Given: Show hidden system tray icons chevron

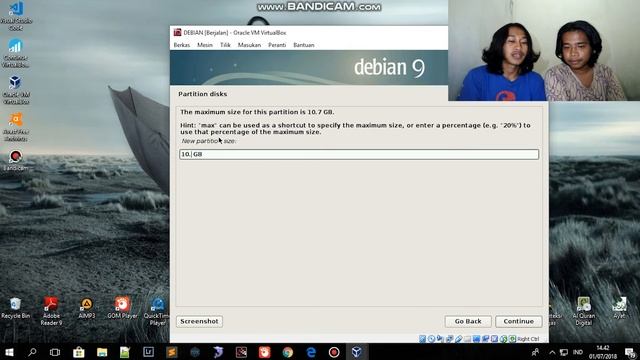Looking at the screenshot, I should point(552,352).
